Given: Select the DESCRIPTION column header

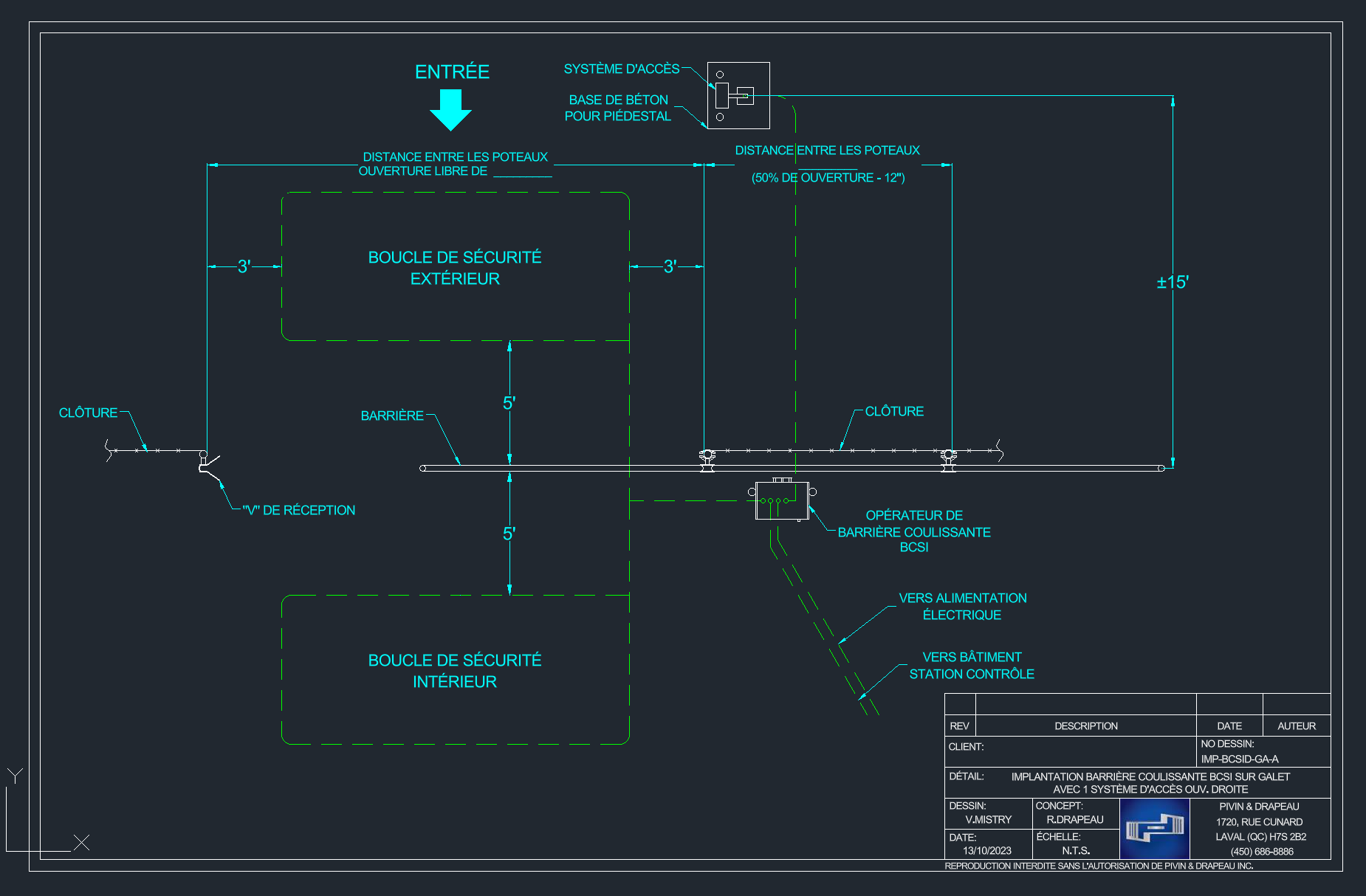Looking at the screenshot, I should [x=1086, y=726].
